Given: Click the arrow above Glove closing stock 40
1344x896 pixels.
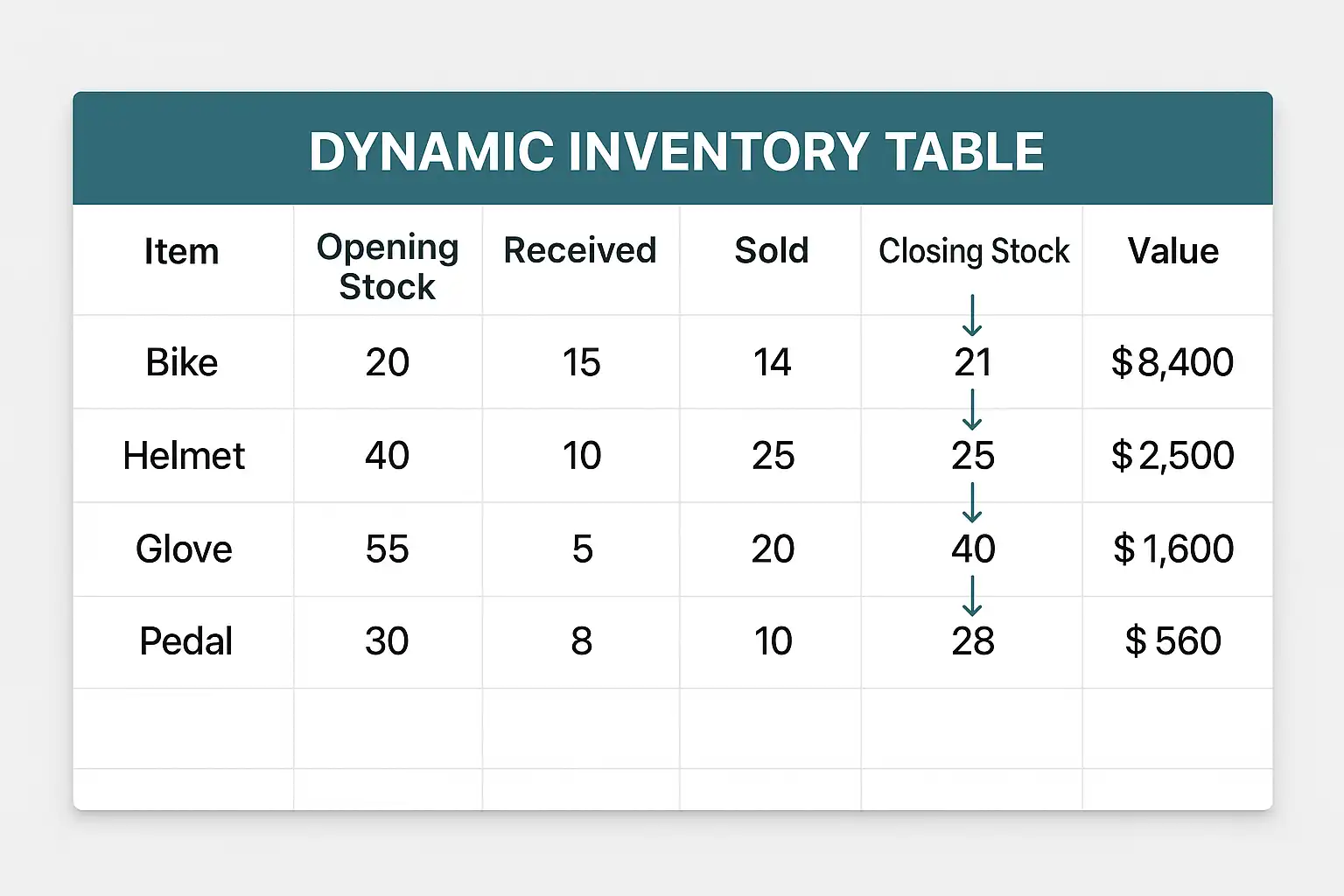Looking at the screenshot, I should pyautogui.click(x=972, y=503).
